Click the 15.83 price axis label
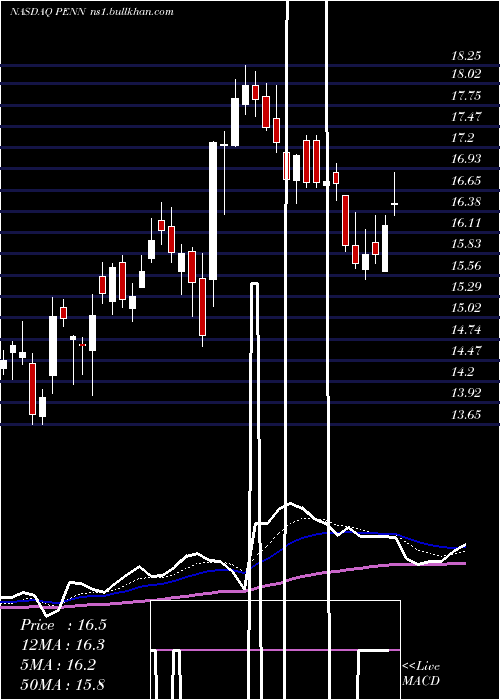 pos(467,243)
